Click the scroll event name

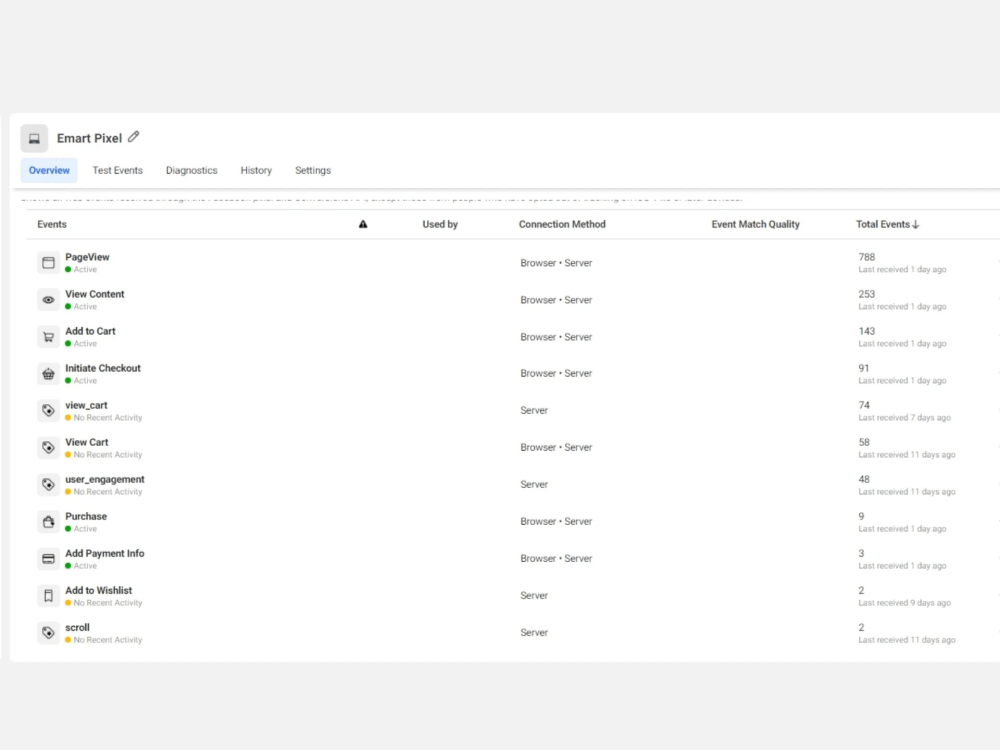(77, 627)
